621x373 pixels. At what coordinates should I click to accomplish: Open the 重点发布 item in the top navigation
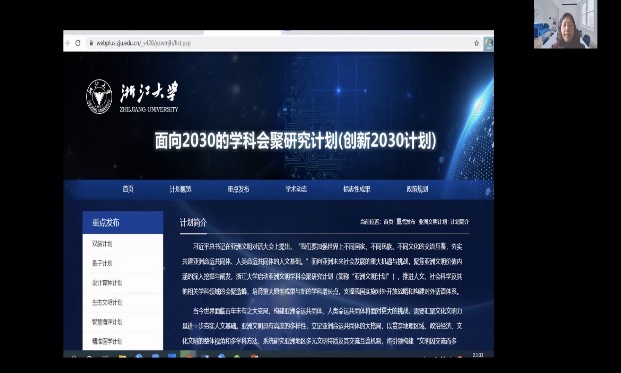238,189
